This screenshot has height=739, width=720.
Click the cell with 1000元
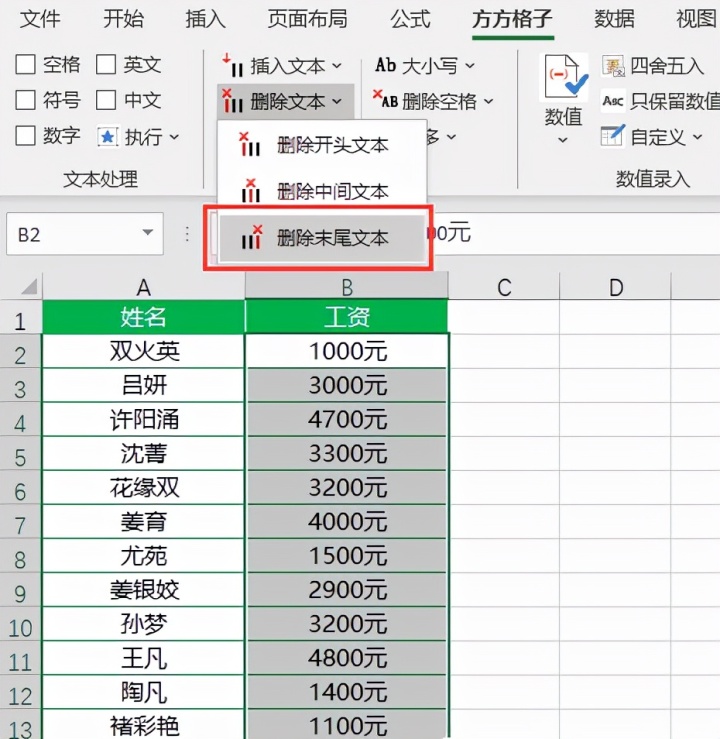coord(347,351)
